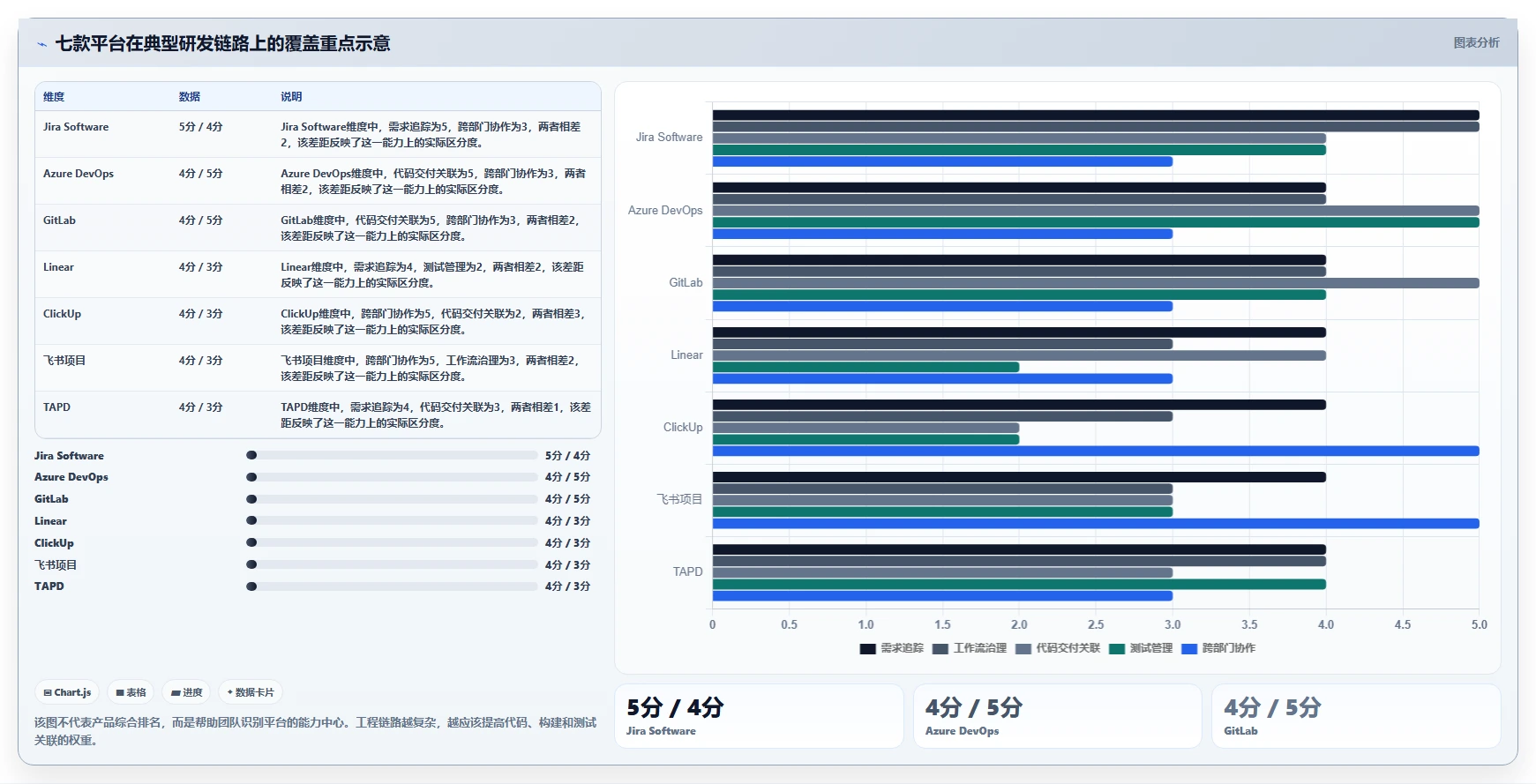Select the Linear cell in the table
The image size is (1536, 784).
coord(58,267)
